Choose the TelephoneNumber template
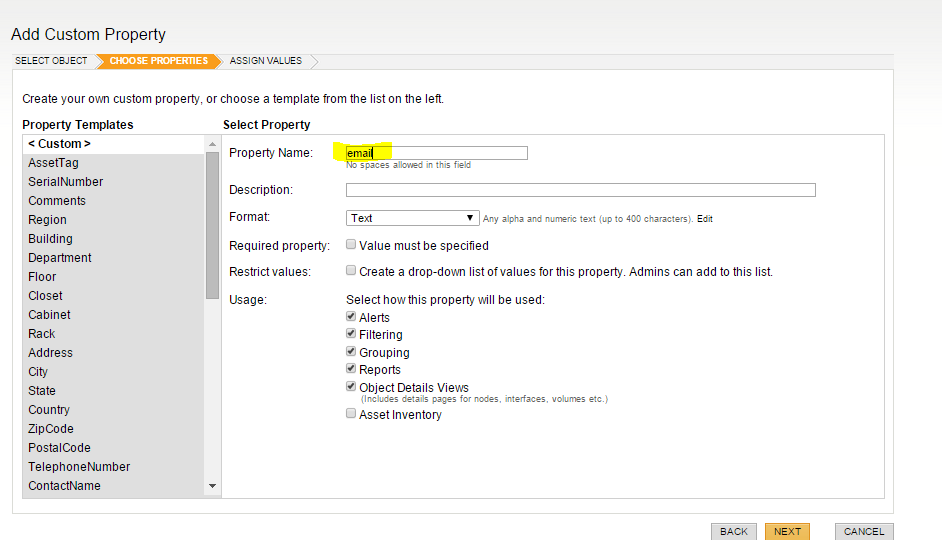This screenshot has height=557, width=942. click(114, 467)
